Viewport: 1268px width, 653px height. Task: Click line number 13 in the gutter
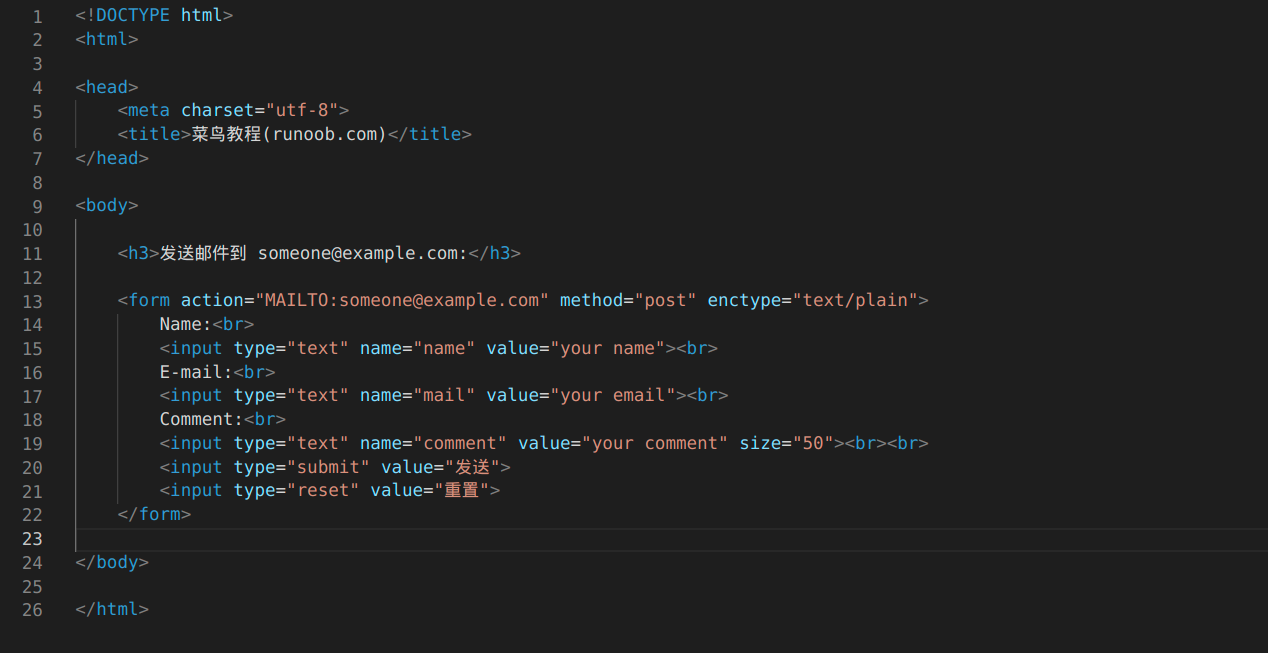coord(32,301)
